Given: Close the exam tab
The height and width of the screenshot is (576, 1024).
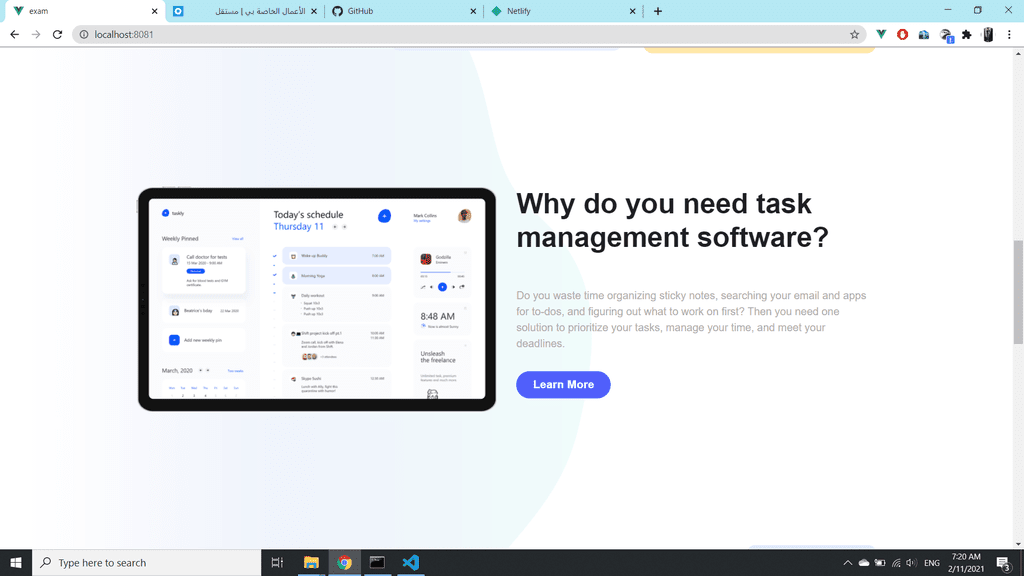Looking at the screenshot, I should point(155,11).
